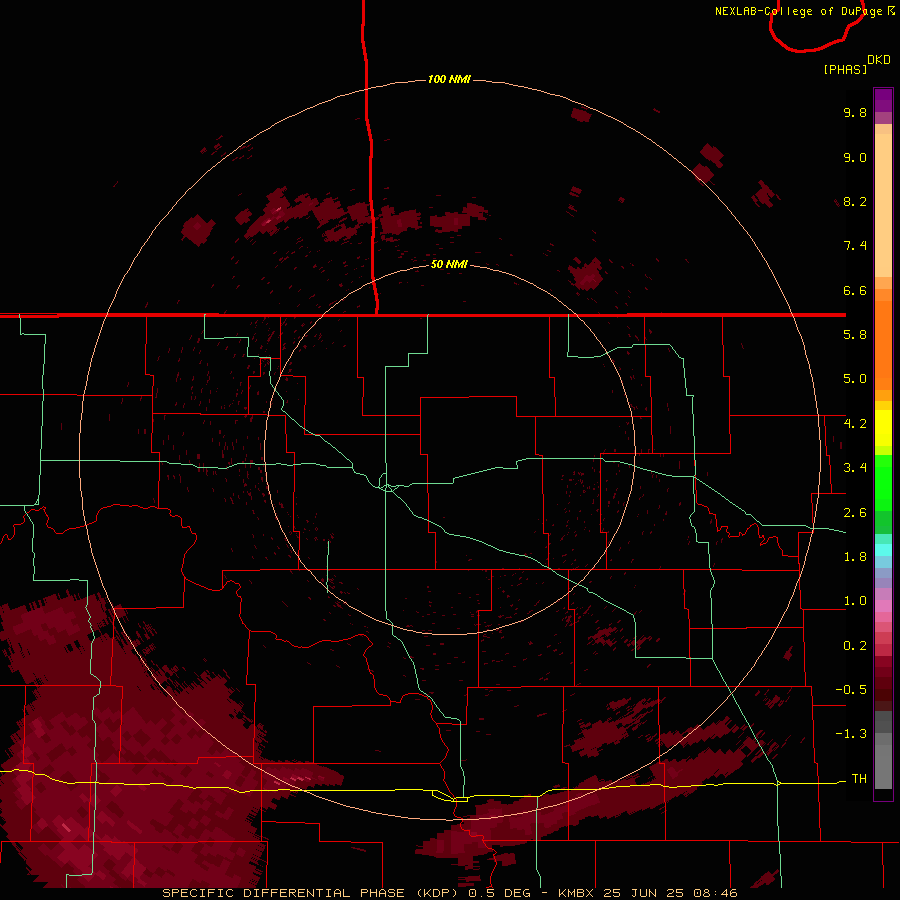Click the [PHAS] unit label
Image resolution: width=900 pixels, height=900 pixels.
(x=845, y=69)
